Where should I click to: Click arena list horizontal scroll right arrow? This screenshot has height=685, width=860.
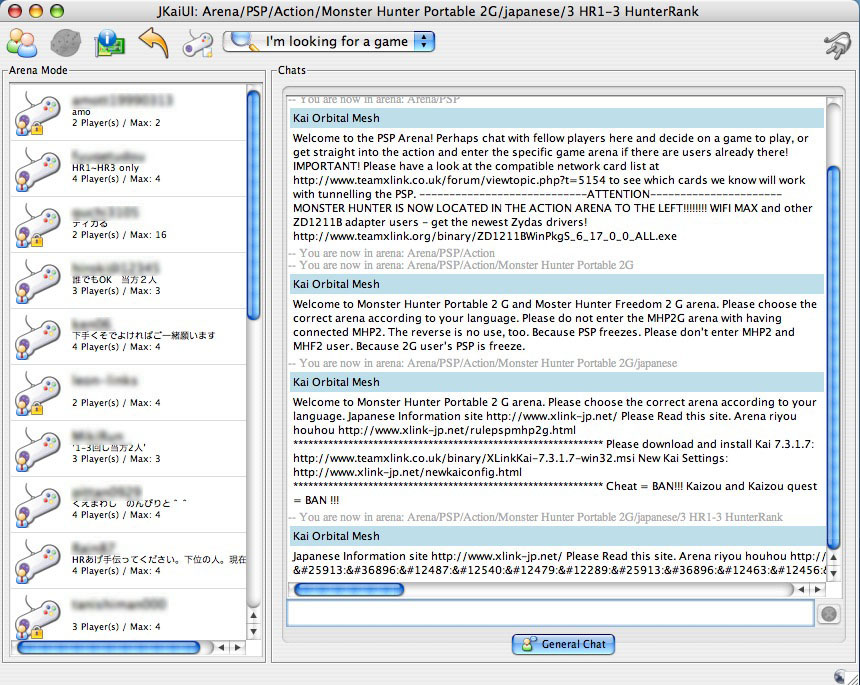(x=237, y=648)
